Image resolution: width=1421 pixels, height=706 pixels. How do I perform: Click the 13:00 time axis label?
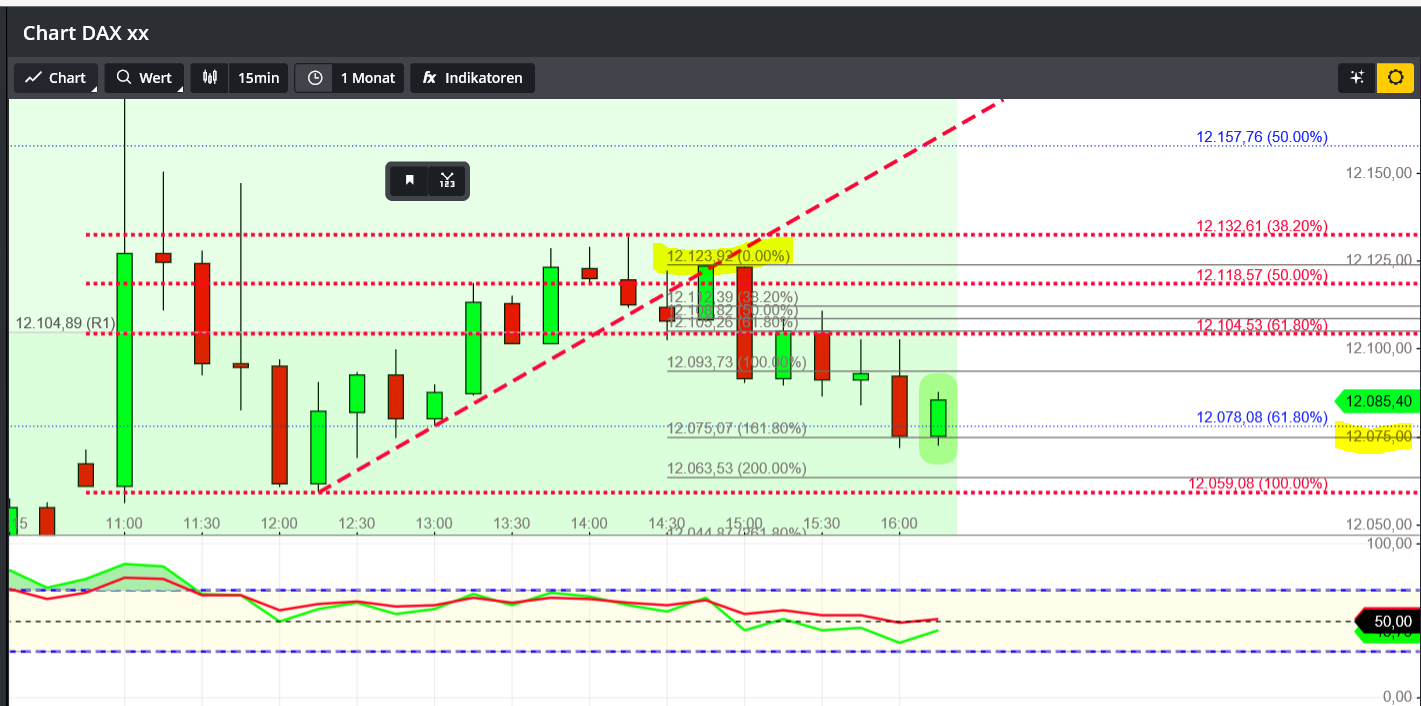[434, 524]
